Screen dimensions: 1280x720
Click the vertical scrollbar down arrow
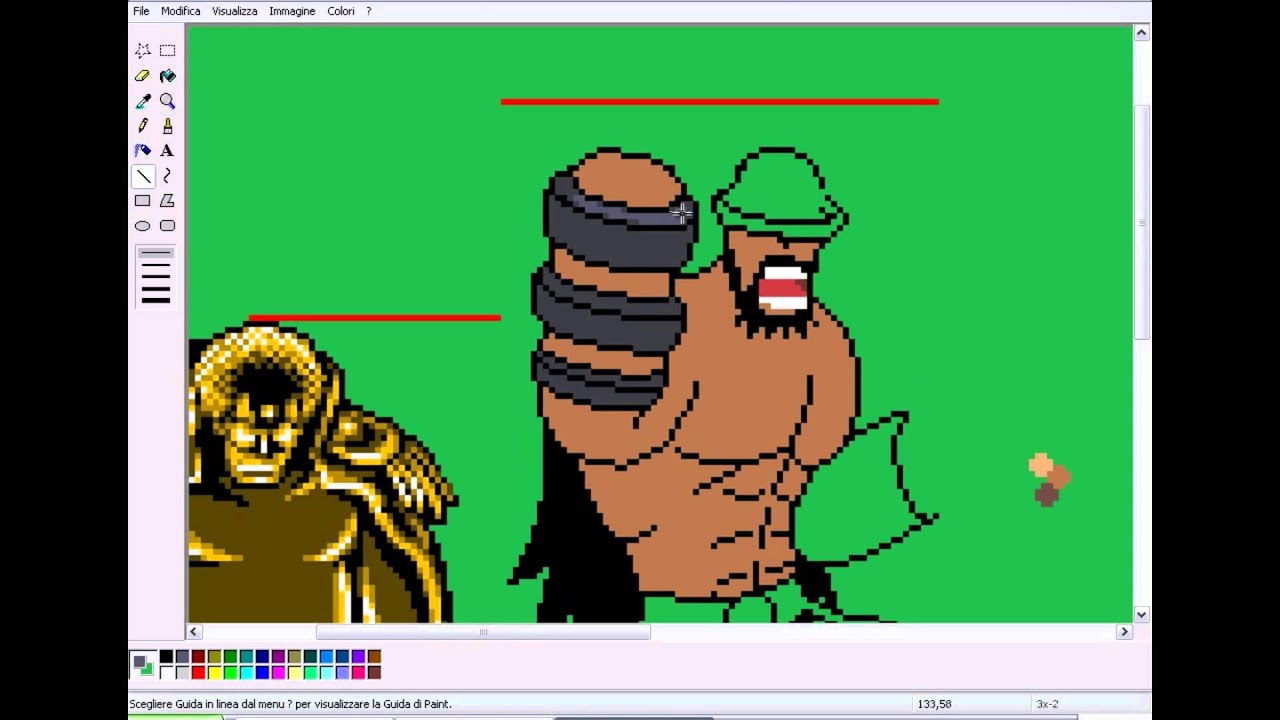1141,614
